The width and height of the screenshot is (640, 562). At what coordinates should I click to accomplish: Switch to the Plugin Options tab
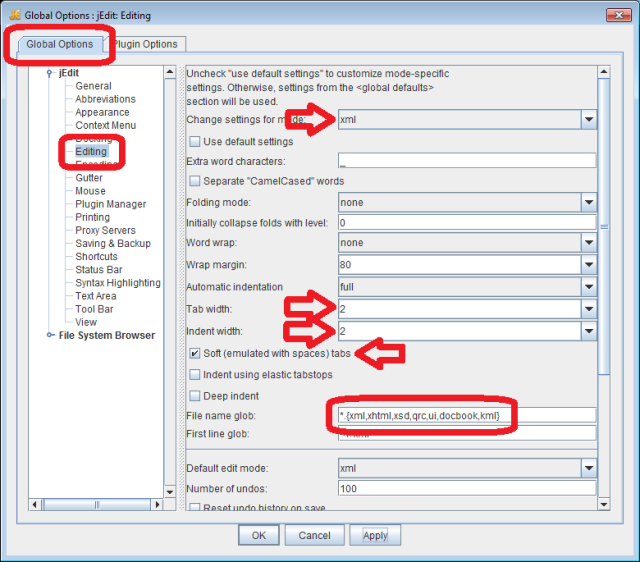tap(145, 44)
